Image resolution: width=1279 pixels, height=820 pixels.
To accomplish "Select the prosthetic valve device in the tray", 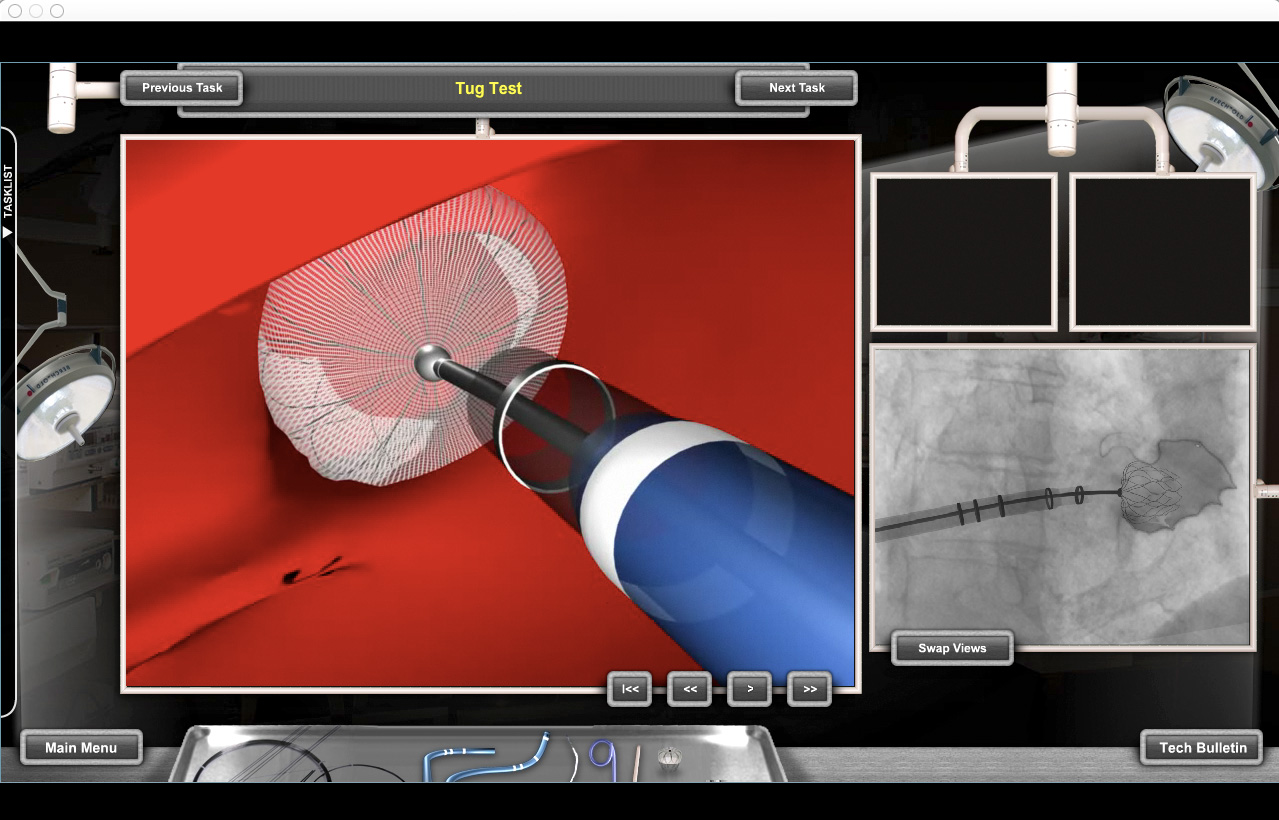I will click(672, 755).
